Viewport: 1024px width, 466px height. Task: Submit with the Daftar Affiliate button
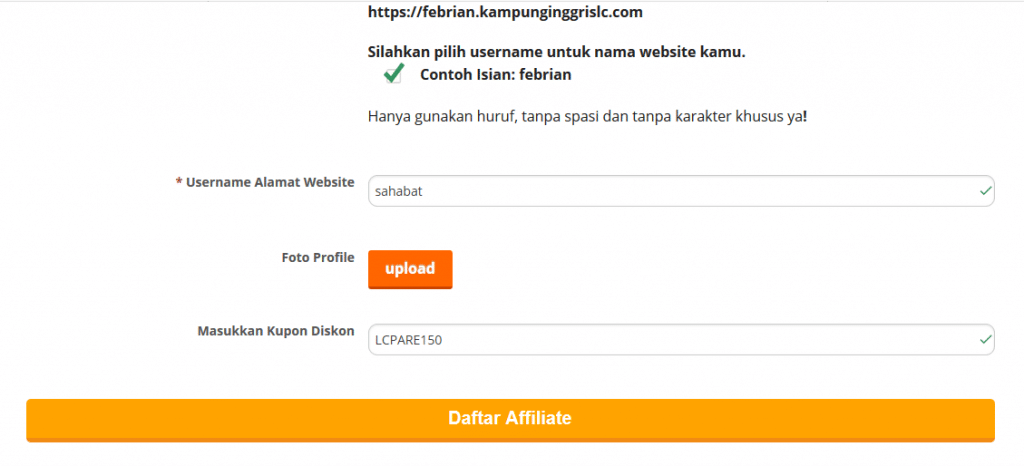510,418
